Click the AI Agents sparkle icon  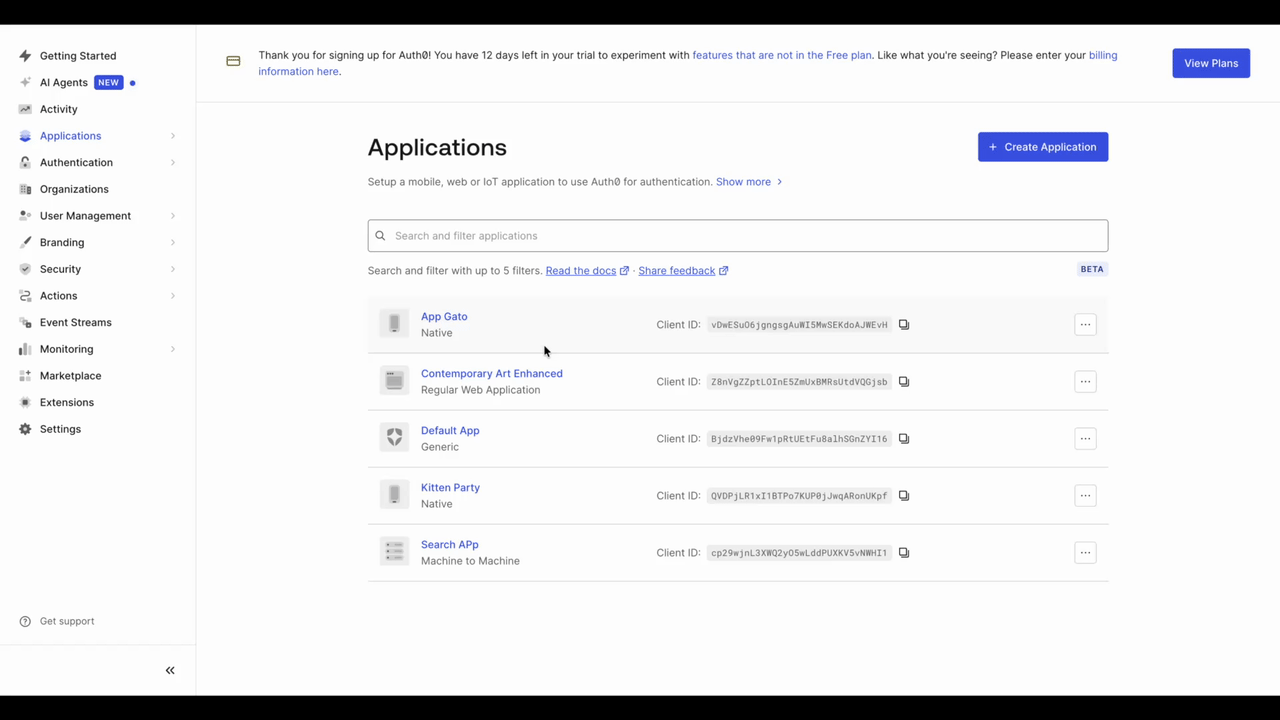click(25, 83)
